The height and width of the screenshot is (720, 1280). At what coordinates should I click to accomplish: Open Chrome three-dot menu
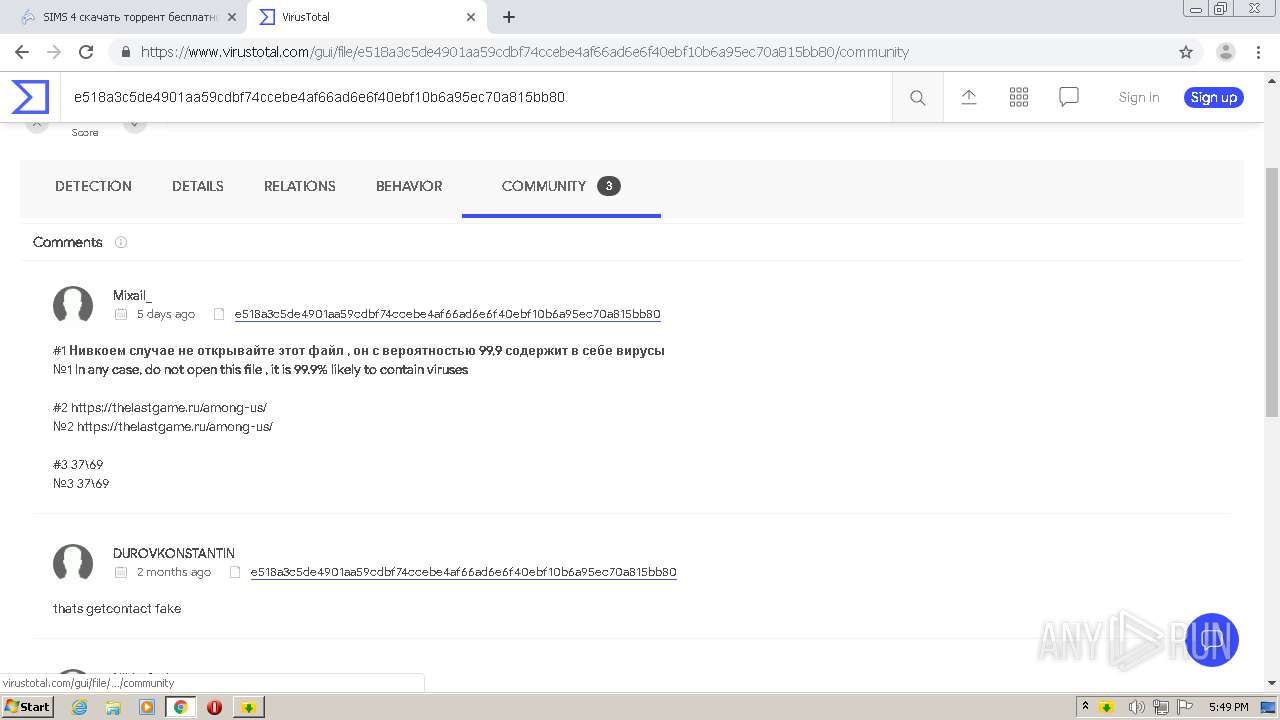pyautogui.click(x=1259, y=52)
